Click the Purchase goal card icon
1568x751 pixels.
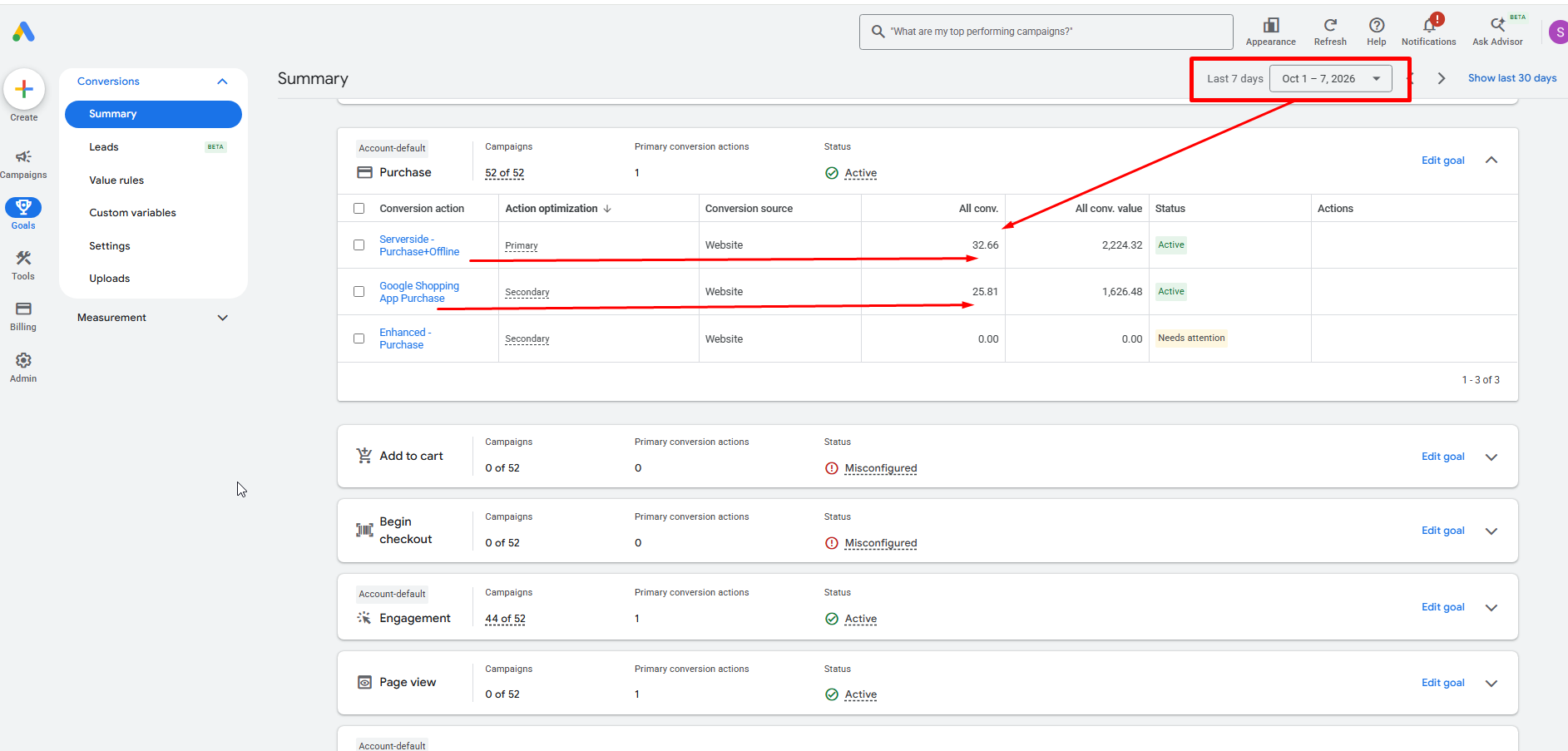tap(364, 172)
